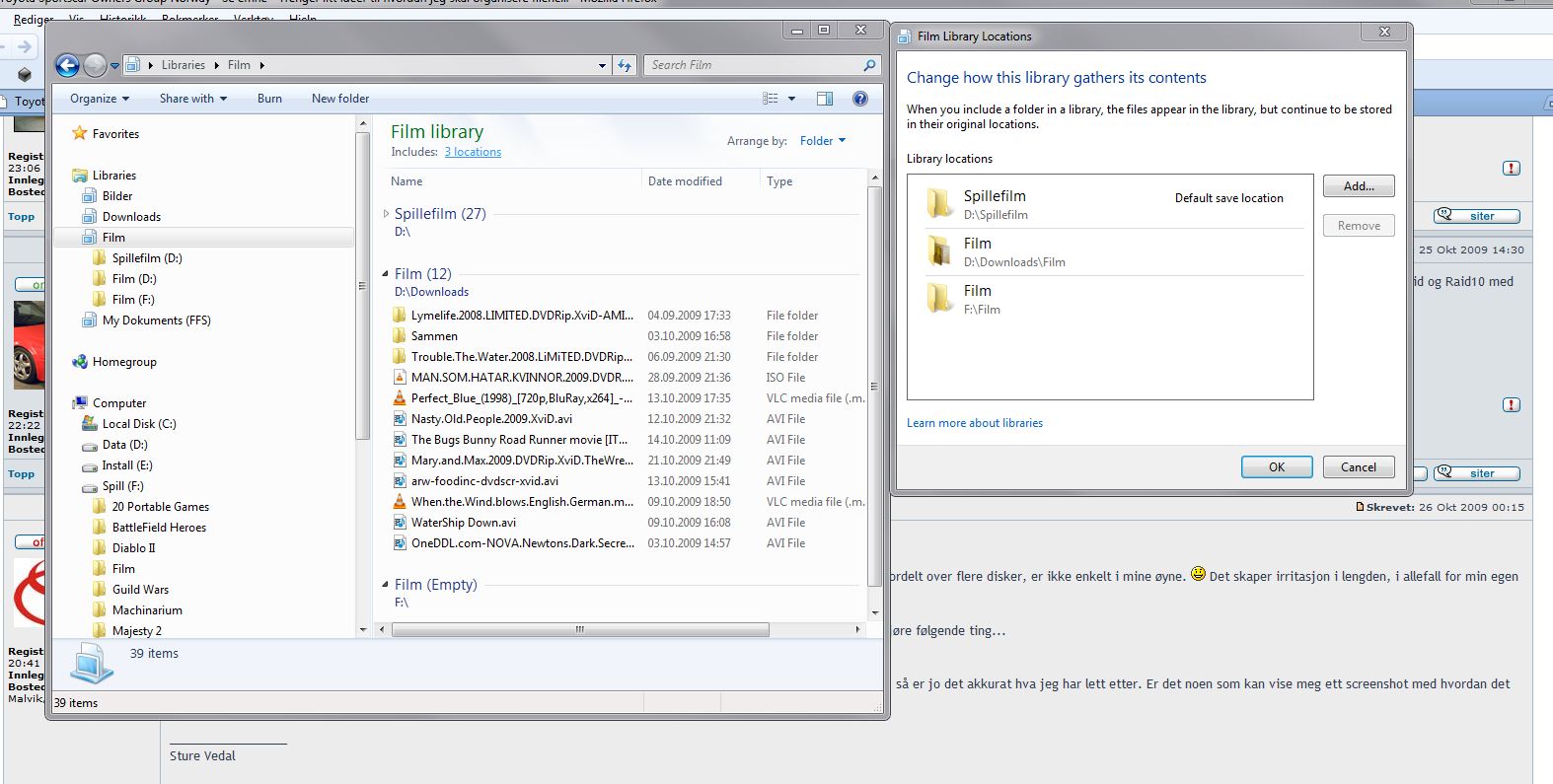
Task: Click in the Search Film field
Action: tap(750, 65)
